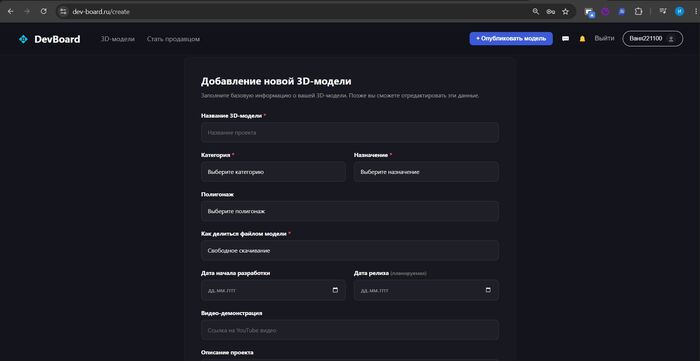Click the Описание проекта label

(x=227, y=353)
